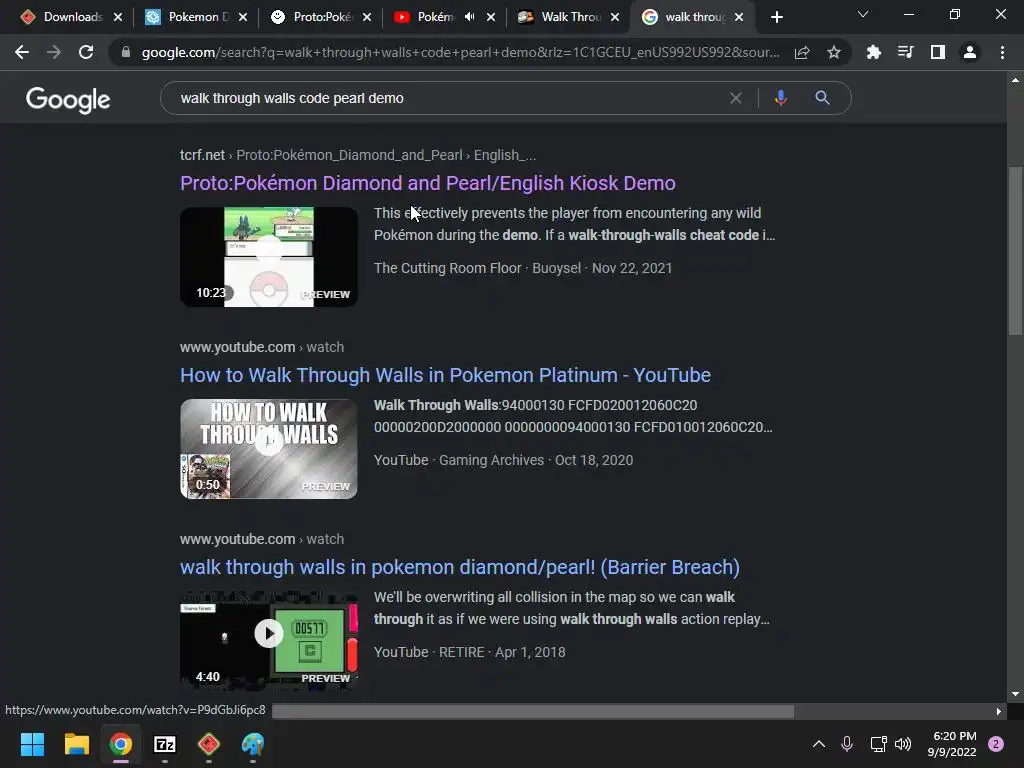
Task: Expand the tab search dropdown
Action: [x=863, y=14]
